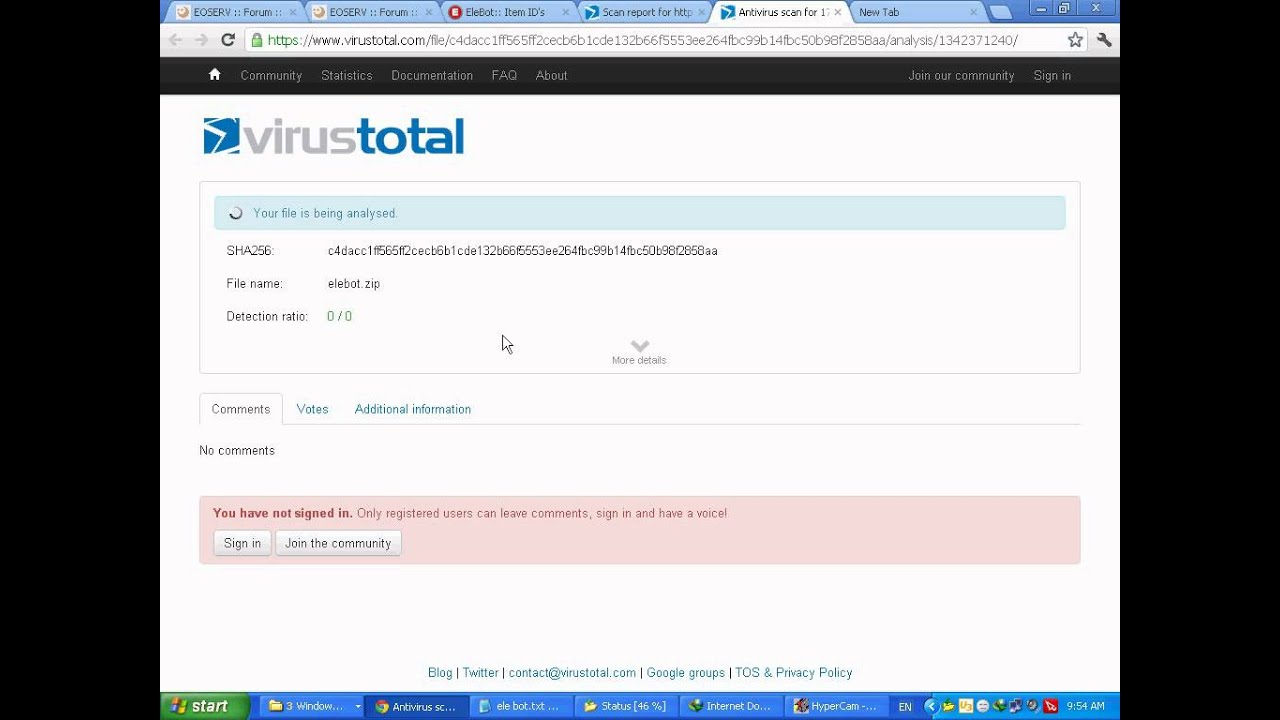Open the Additional information tab

413,409
